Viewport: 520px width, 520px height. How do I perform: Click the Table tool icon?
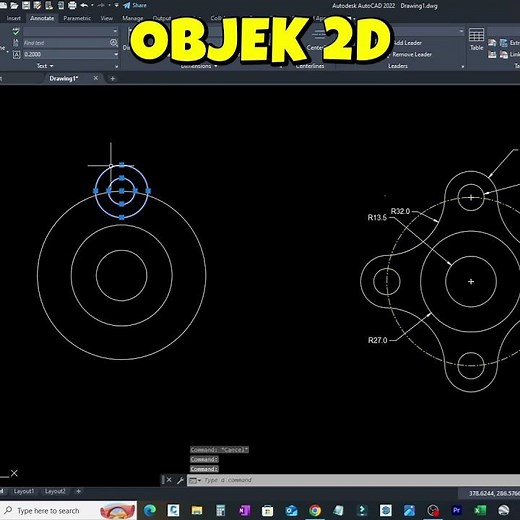(476, 39)
